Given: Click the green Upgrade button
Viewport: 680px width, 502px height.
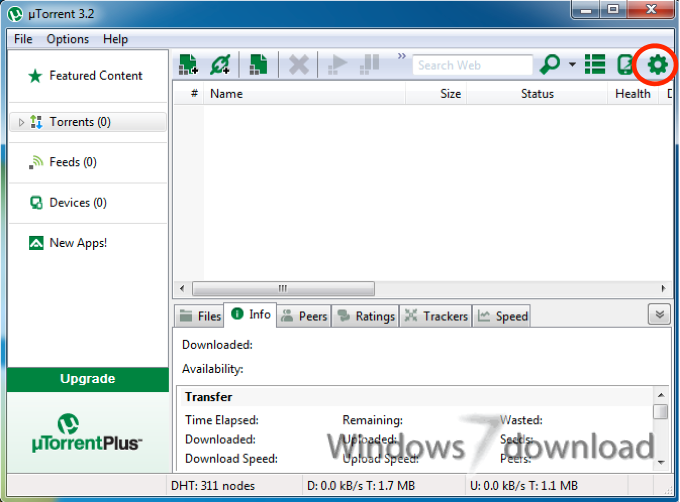Looking at the screenshot, I should click(x=88, y=379).
